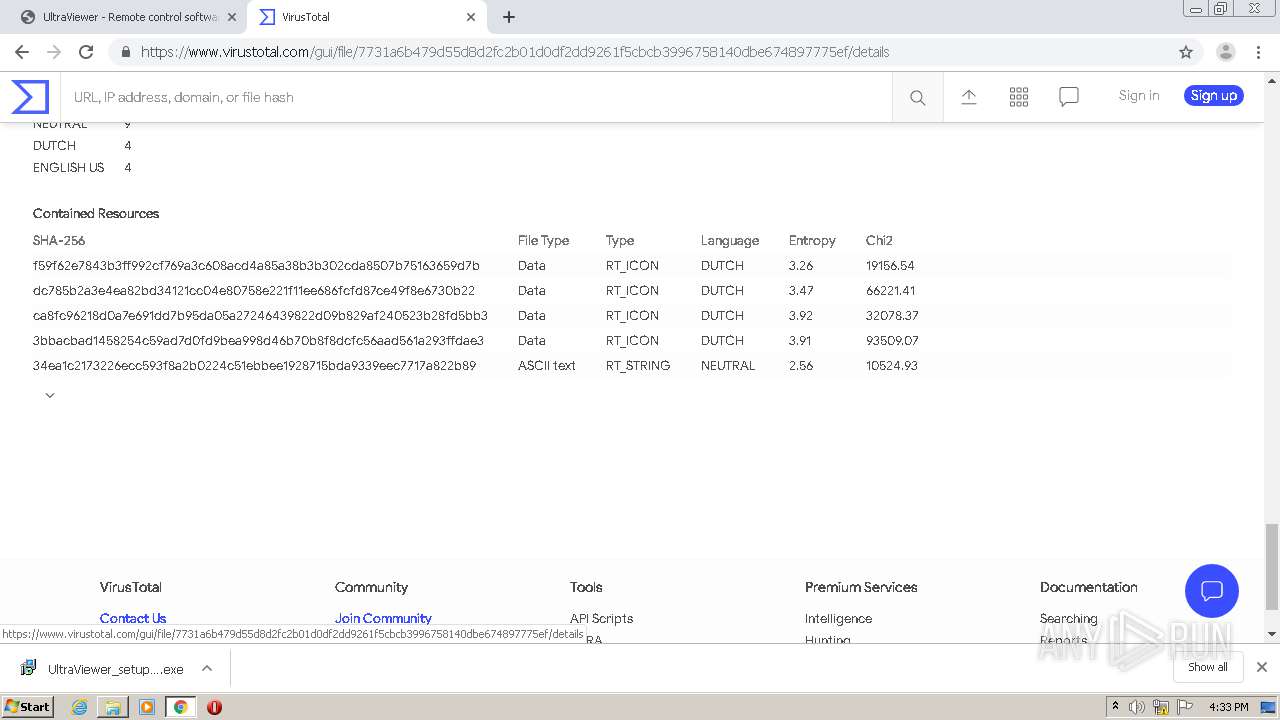
Task: Open the comments speech bubble icon
Action: click(x=1069, y=96)
